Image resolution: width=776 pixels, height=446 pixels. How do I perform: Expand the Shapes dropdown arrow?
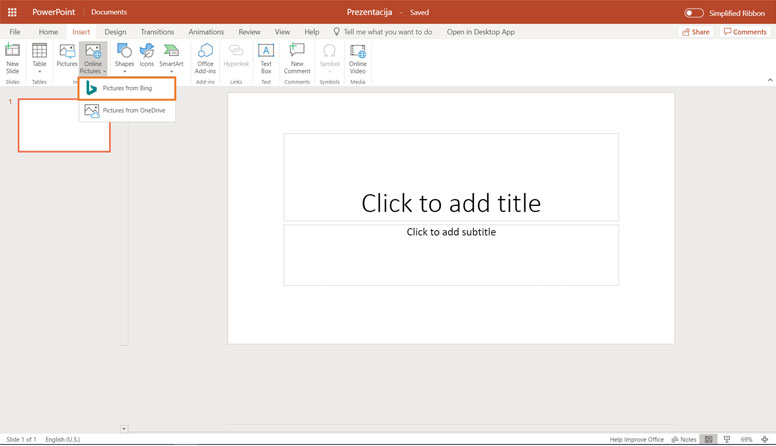124,72
